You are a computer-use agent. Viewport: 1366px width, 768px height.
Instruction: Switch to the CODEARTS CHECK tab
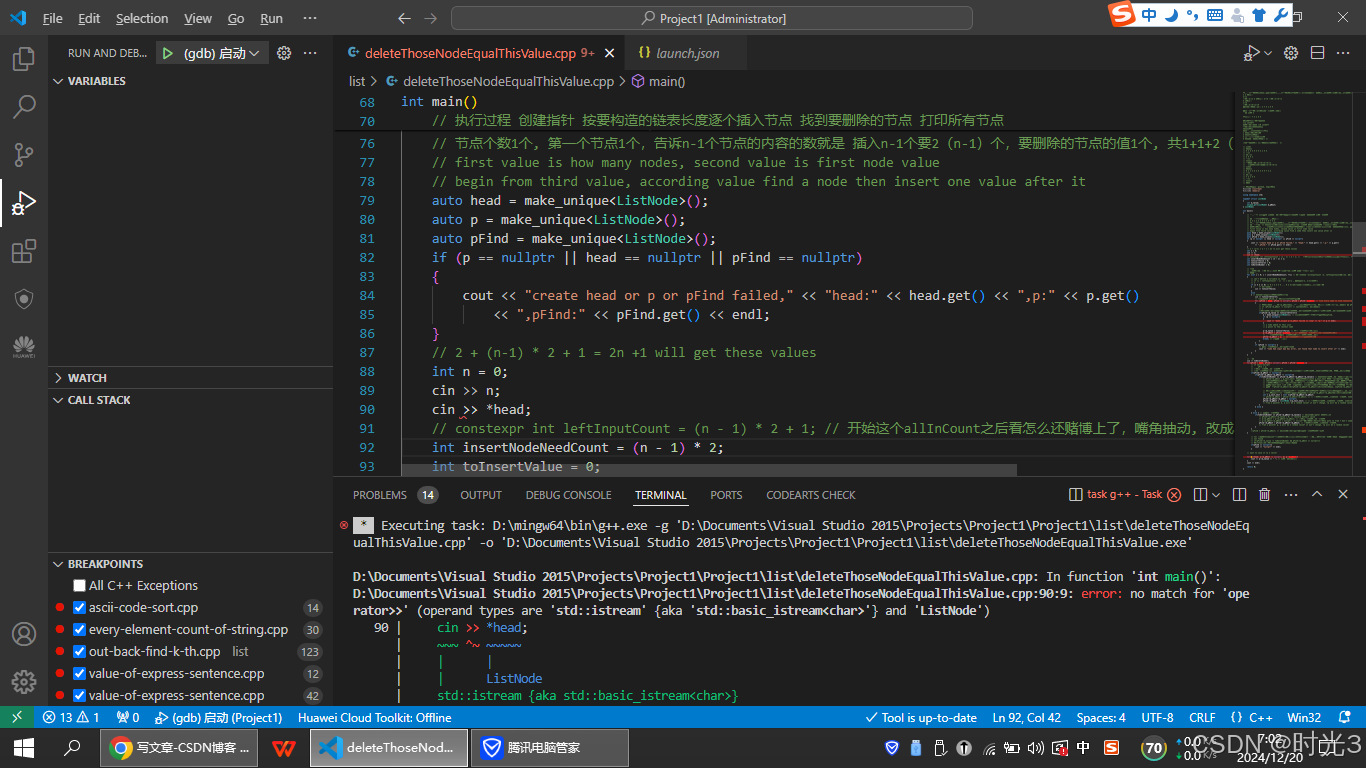coord(811,494)
